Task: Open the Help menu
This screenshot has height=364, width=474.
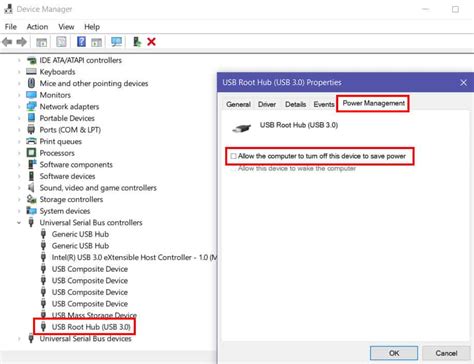Action: pos(92,27)
